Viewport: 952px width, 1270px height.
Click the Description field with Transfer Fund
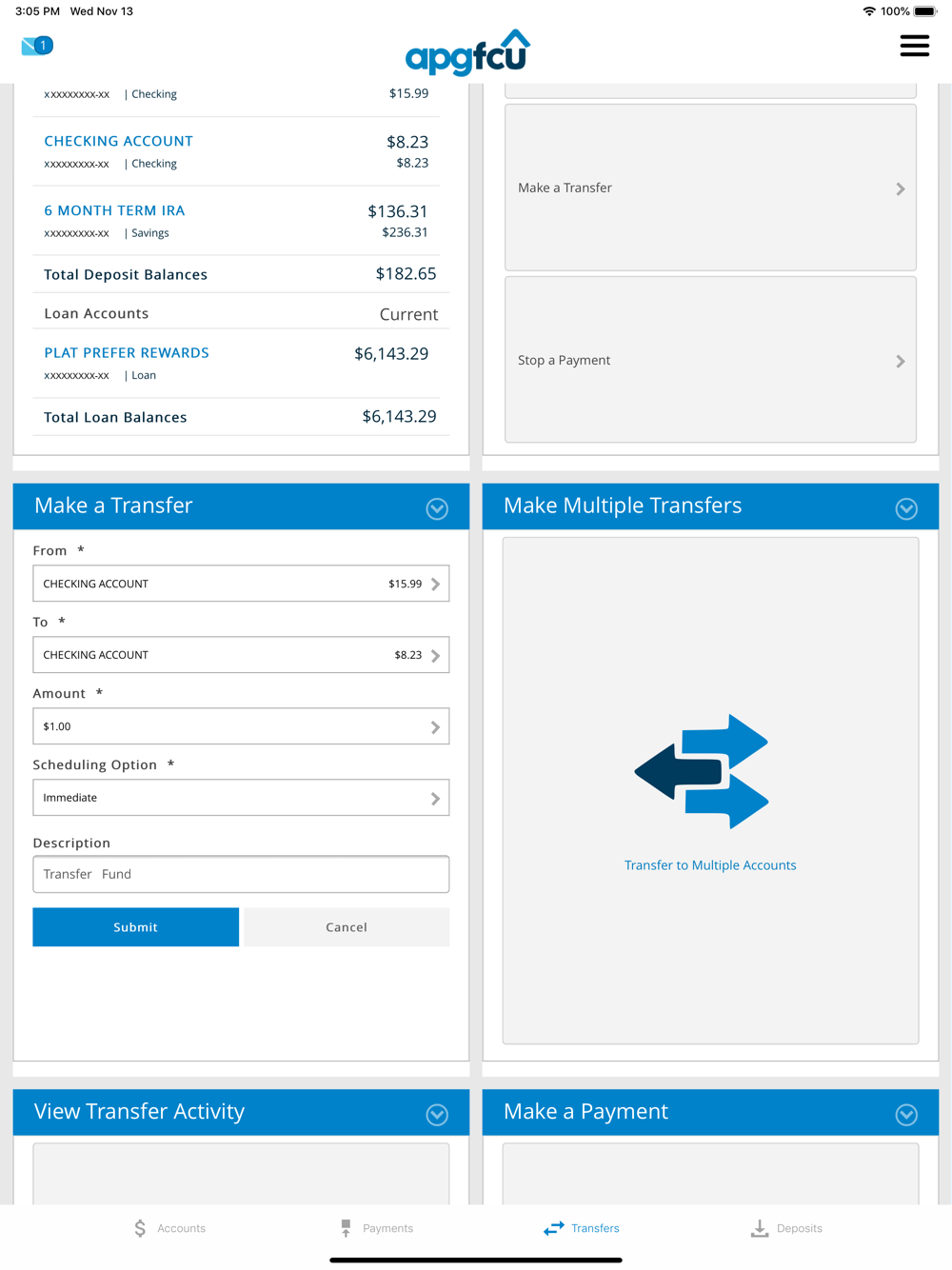pyautogui.click(x=241, y=874)
